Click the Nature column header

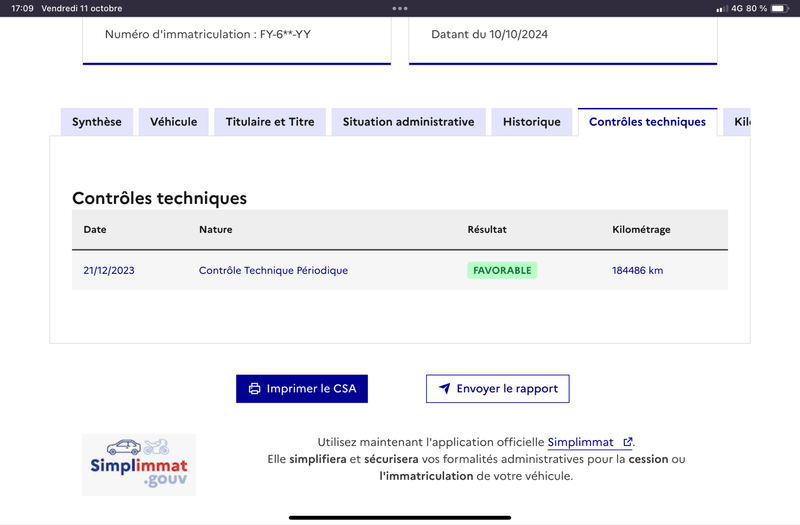[x=215, y=230]
